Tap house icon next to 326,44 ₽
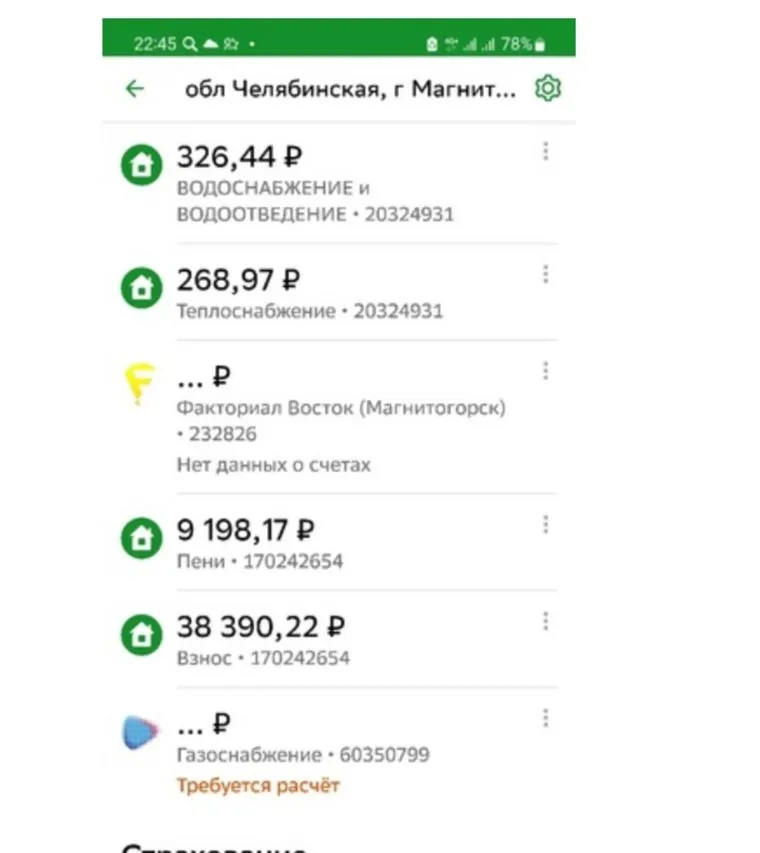Viewport: 760px width, 853px height. (x=141, y=165)
